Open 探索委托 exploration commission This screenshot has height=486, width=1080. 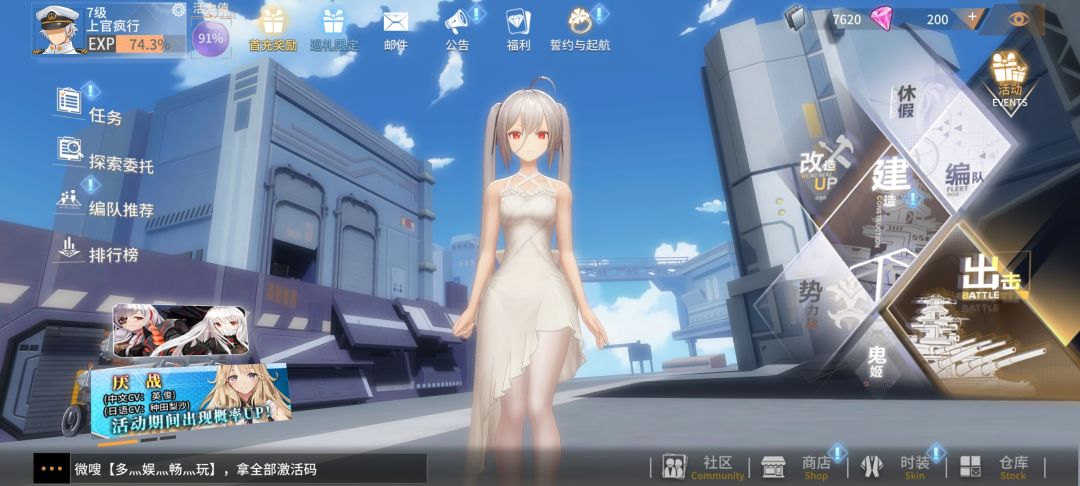pyautogui.click(x=106, y=156)
